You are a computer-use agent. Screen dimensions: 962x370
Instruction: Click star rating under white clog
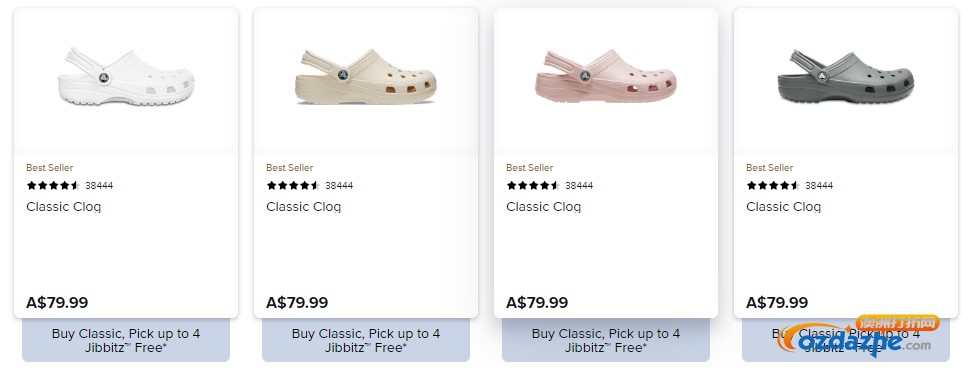(53, 185)
